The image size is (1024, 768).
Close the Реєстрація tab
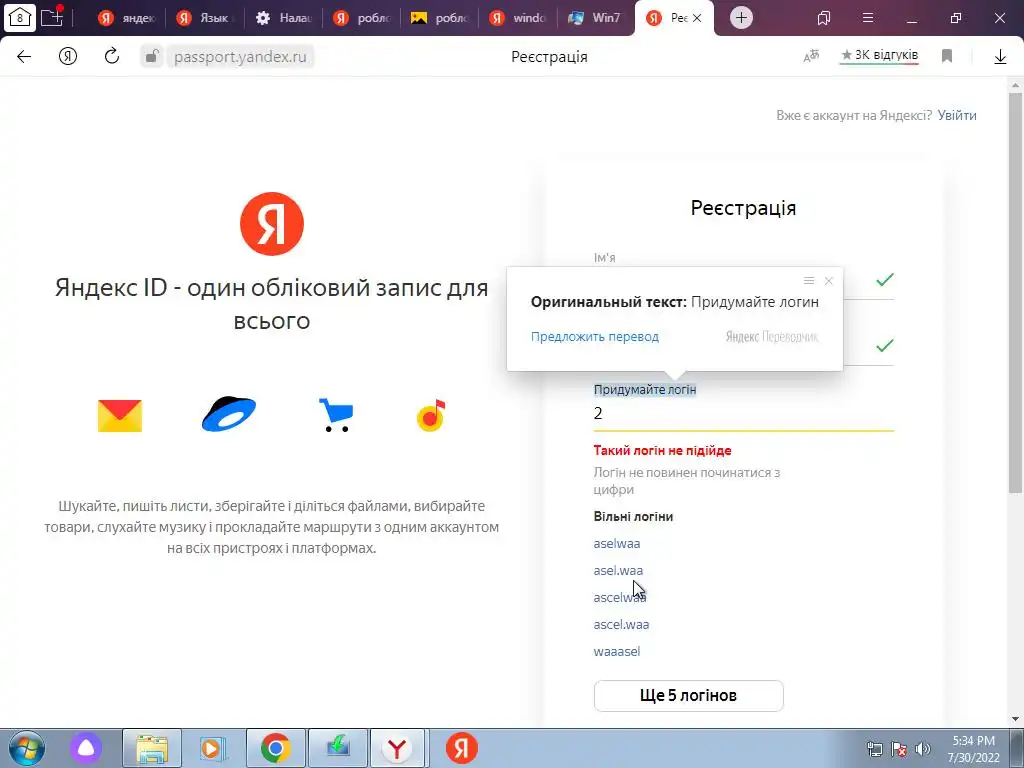coord(697,18)
